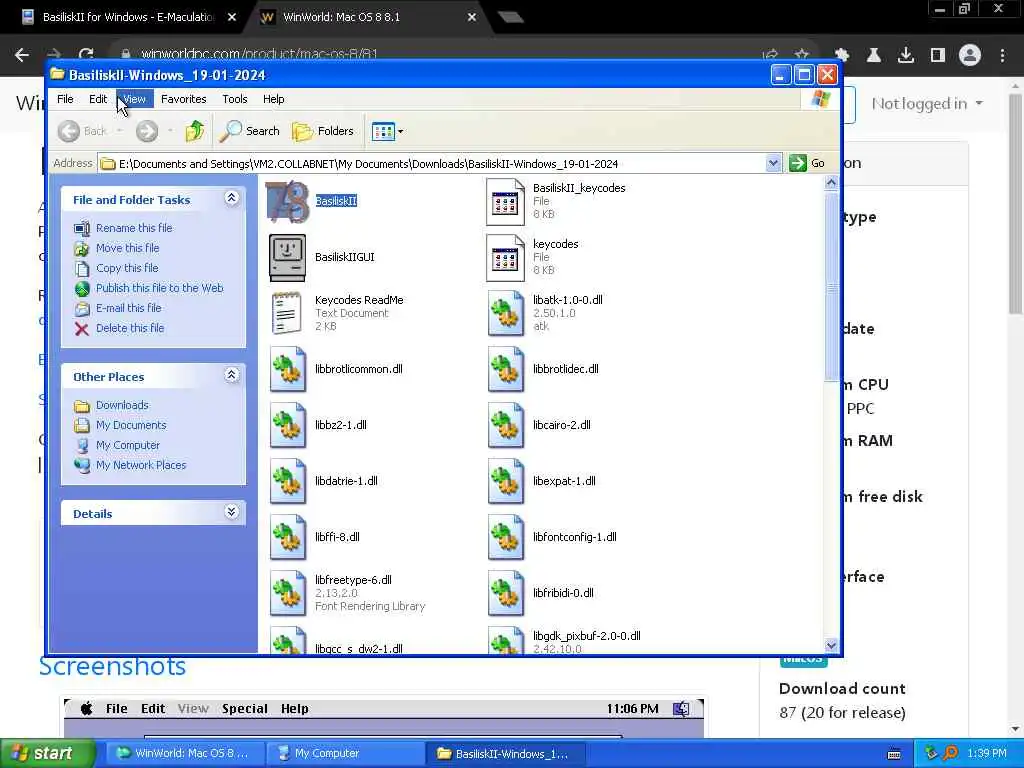Screen dimensions: 1024x768
Task: Select the Keycodes ReadMe text document icon
Action: pos(287,313)
